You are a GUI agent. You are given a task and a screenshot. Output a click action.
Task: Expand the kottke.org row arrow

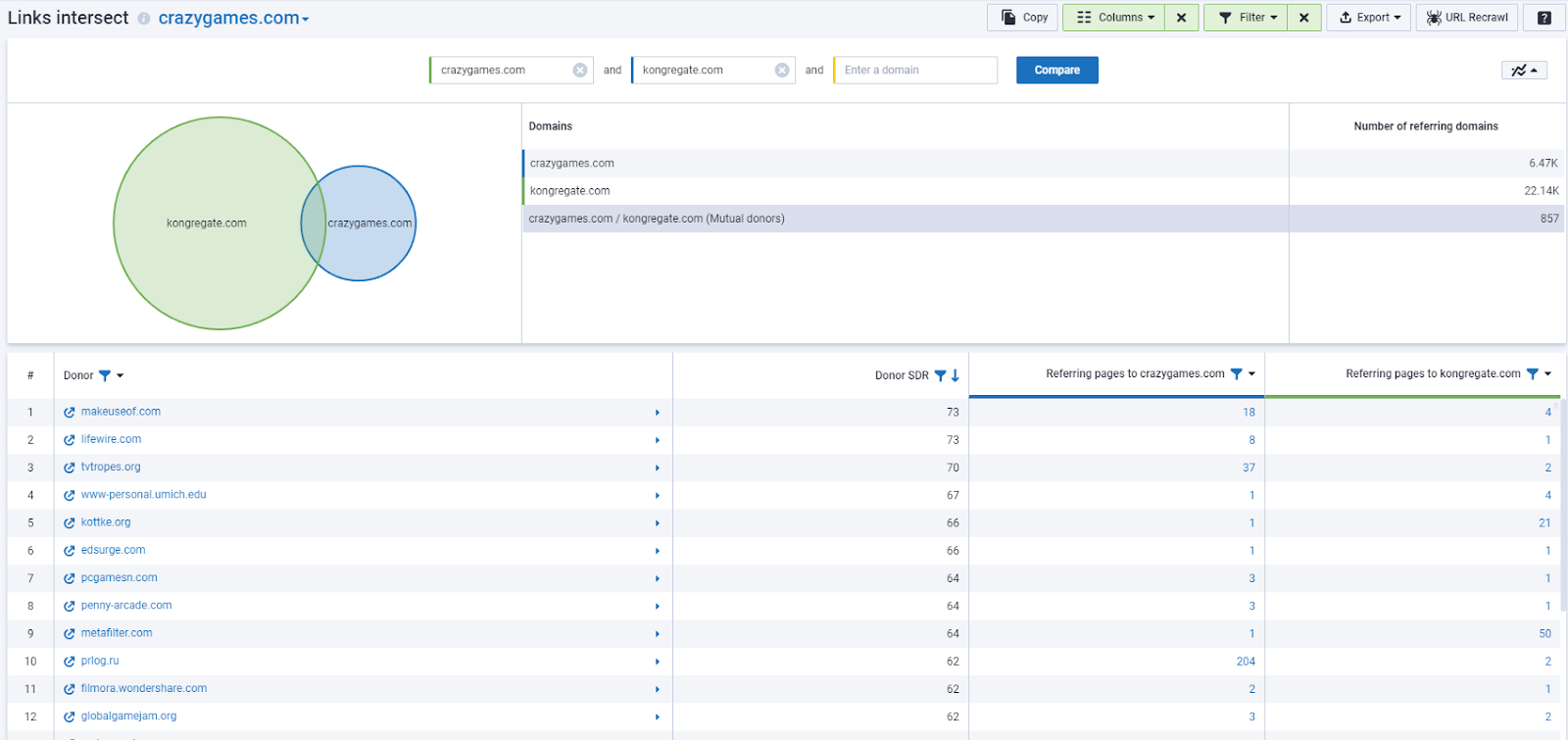coord(658,523)
